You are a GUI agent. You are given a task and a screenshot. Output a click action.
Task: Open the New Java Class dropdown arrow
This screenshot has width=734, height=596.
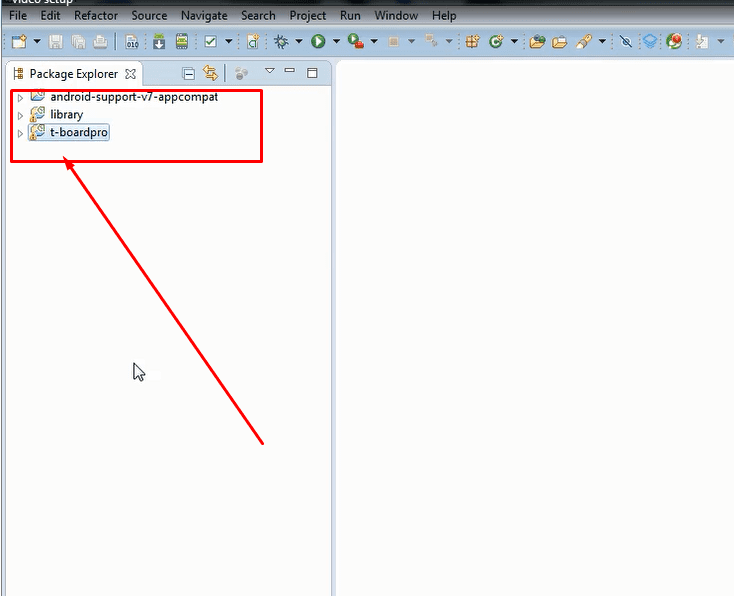click(x=514, y=42)
